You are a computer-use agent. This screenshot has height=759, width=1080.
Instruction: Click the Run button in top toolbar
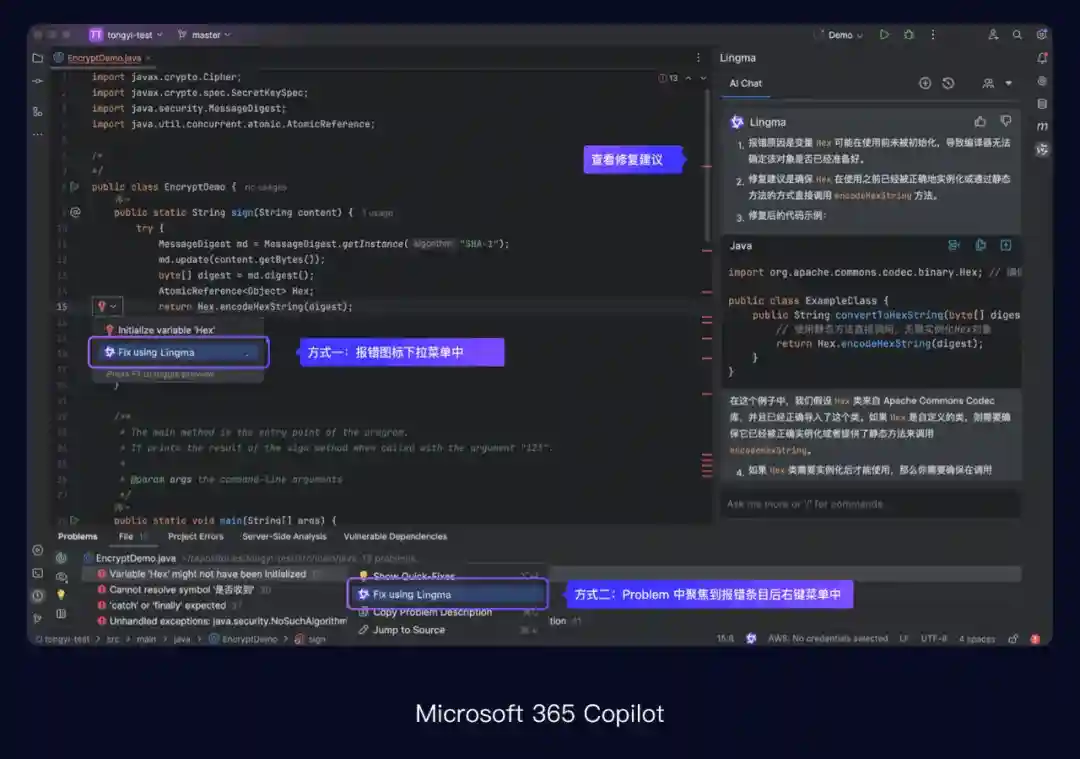tap(884, 35)
